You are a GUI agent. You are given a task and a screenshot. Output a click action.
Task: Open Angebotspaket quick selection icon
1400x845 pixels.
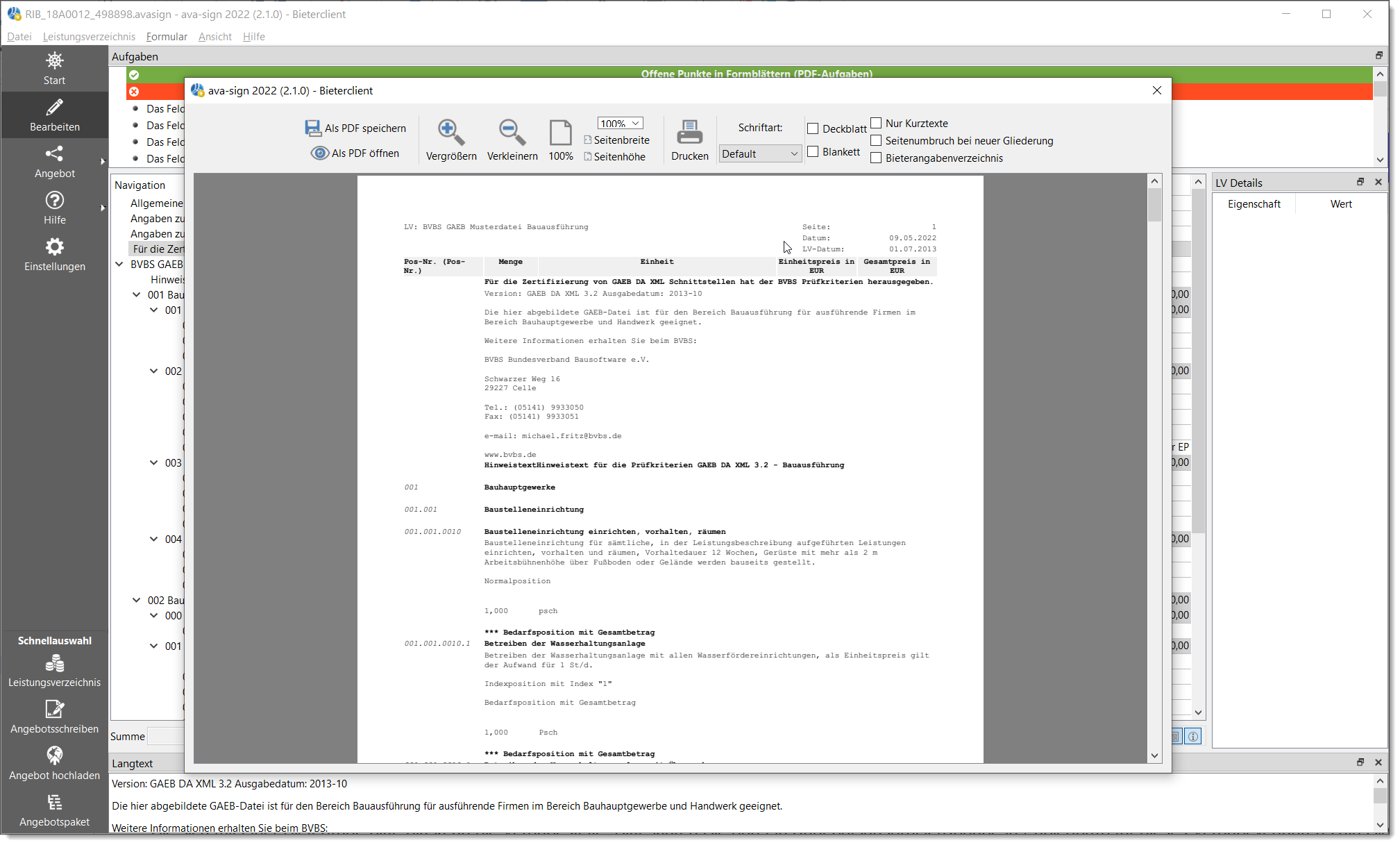(x=54, y=803)
